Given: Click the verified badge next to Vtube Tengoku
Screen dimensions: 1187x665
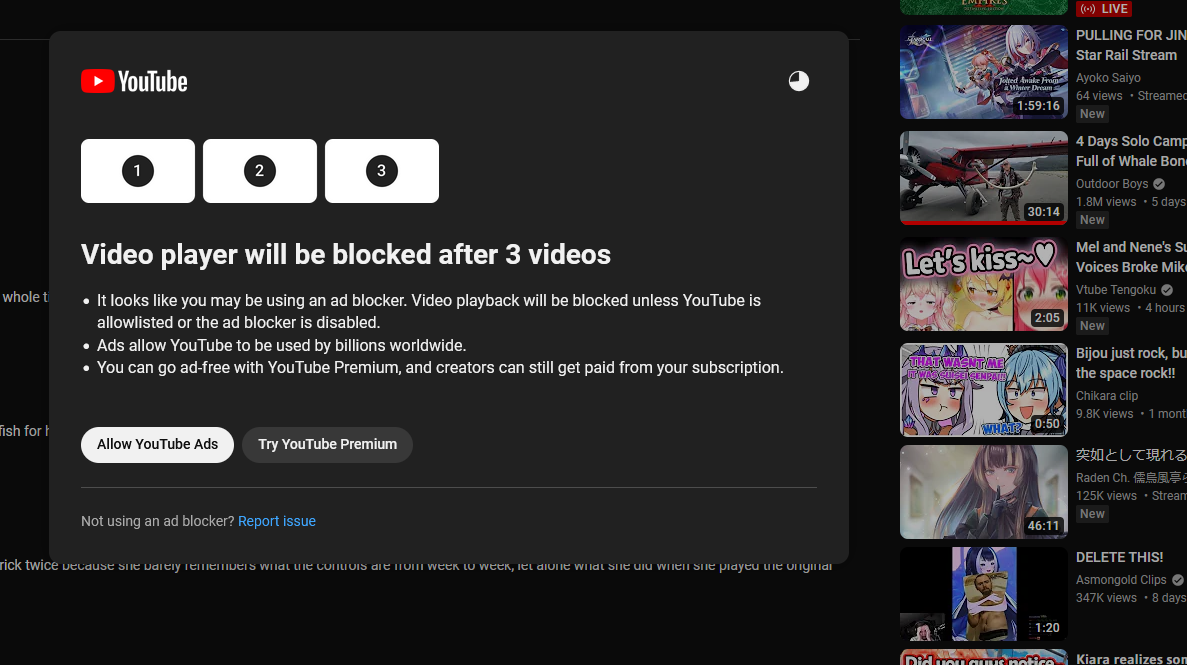Looking at the screenshot, I should coord(1167,290).
